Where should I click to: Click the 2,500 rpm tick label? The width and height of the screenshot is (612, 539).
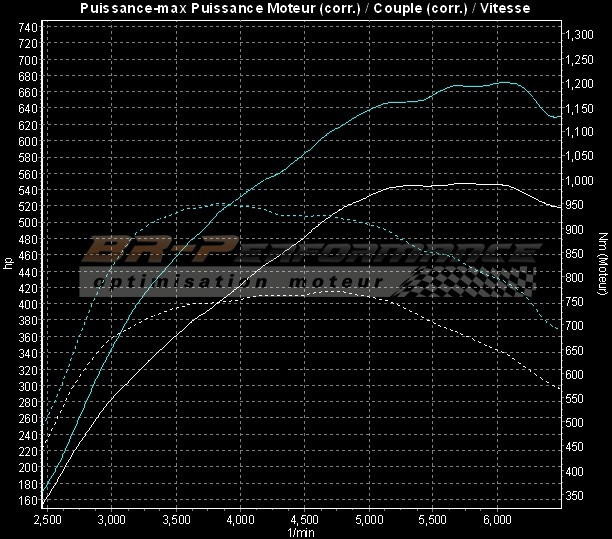pos(46,520)
